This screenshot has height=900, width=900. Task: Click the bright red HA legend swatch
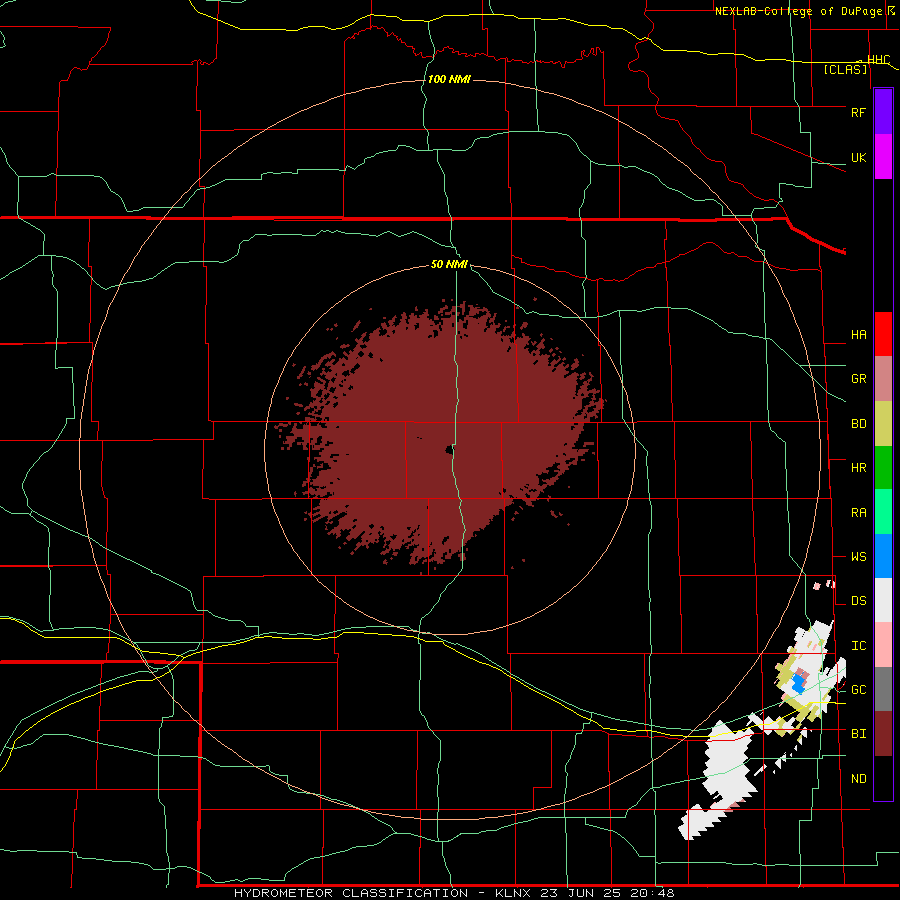(x=883, y=334)
